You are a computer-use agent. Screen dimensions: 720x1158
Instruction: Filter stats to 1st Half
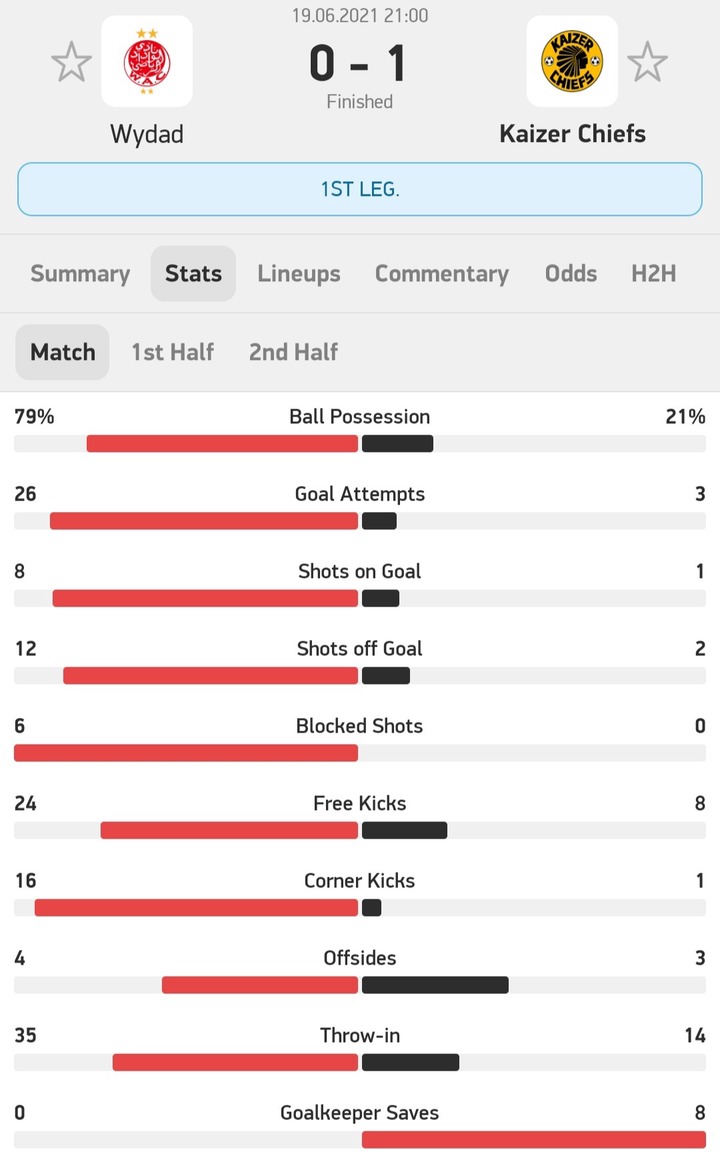[173, 352]
